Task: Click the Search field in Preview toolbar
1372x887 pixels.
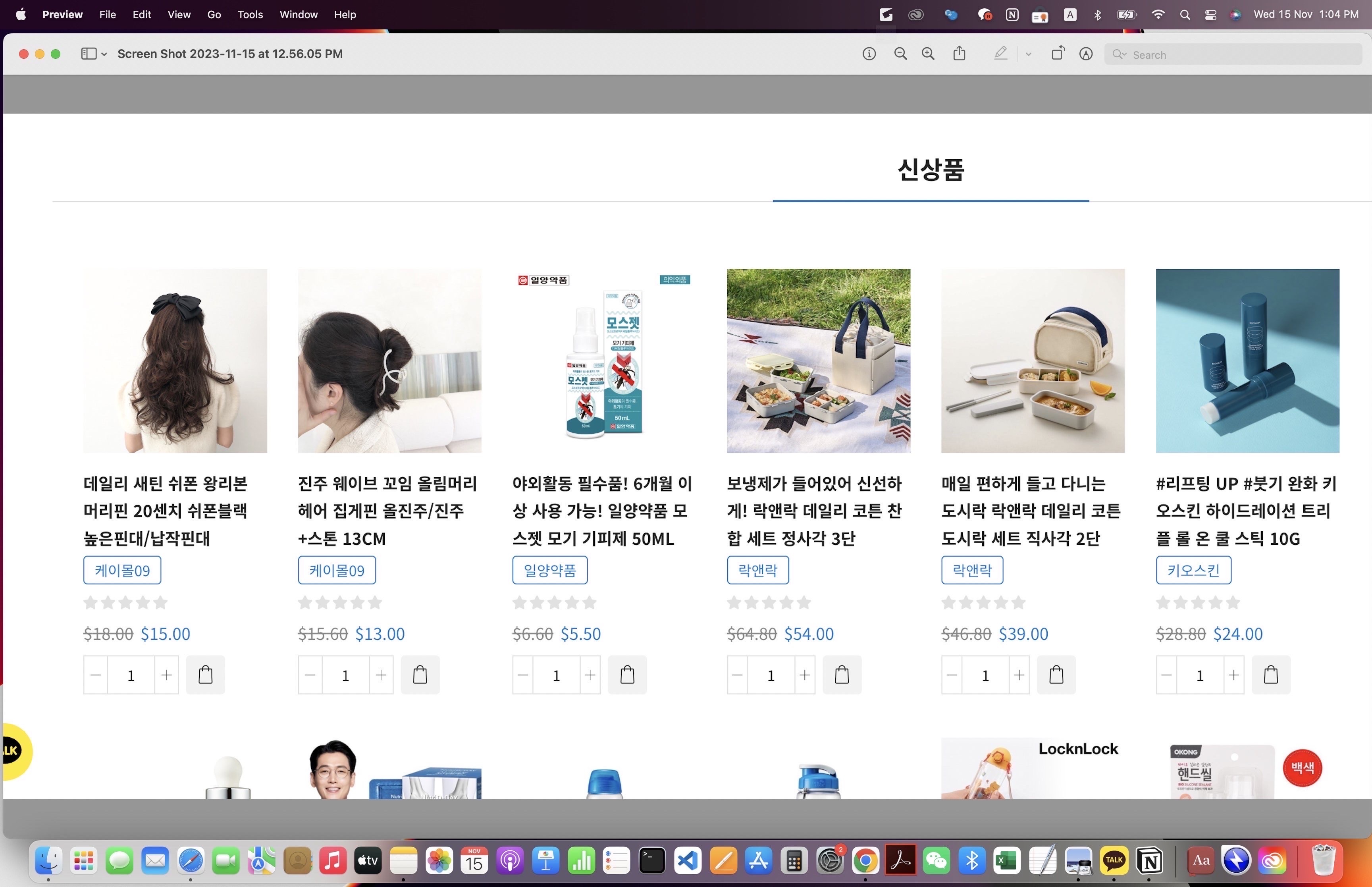Action: [x=1238, y=54]
